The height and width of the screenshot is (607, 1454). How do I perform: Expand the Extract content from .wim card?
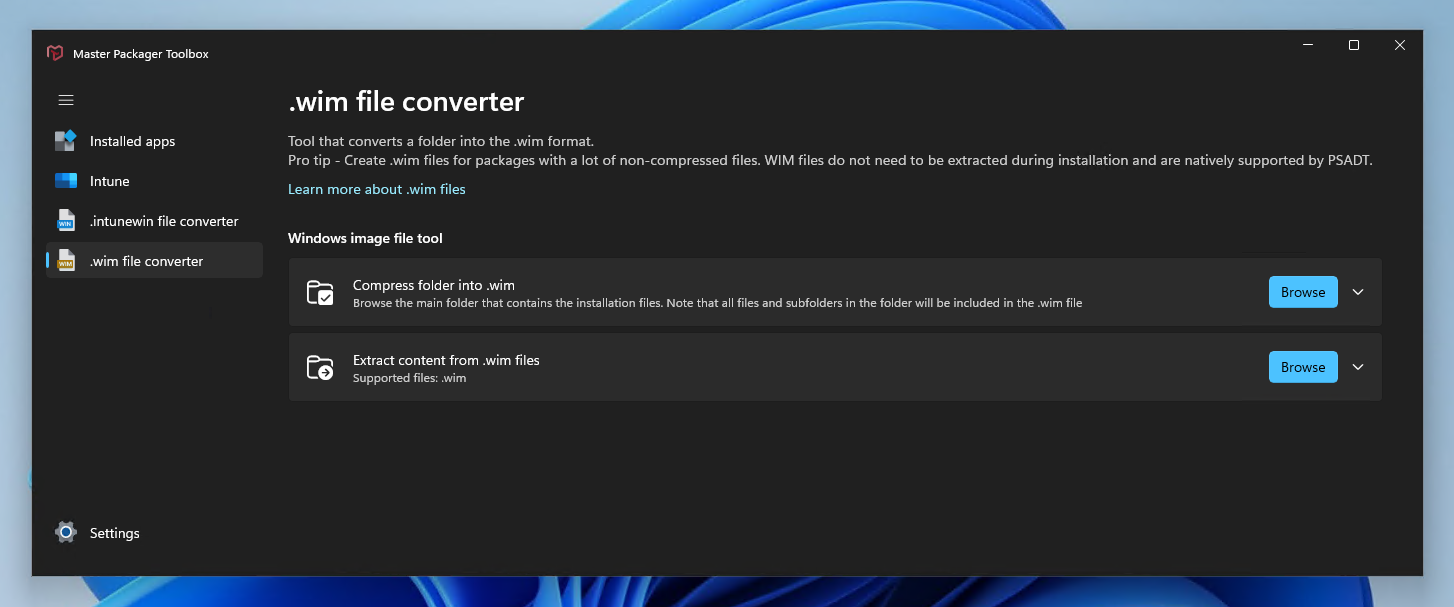tap(1358, 367)
